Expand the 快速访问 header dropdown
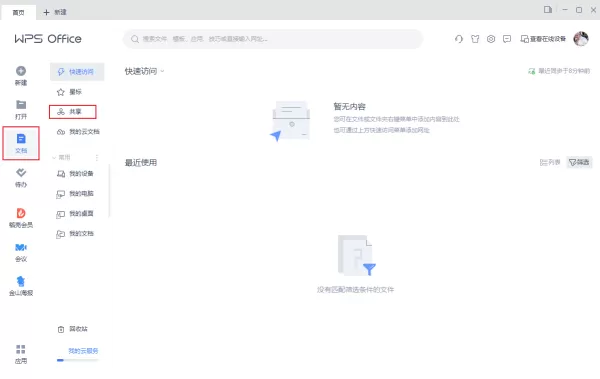This screenshot has height=379, width=600. (x=163, y=71)
